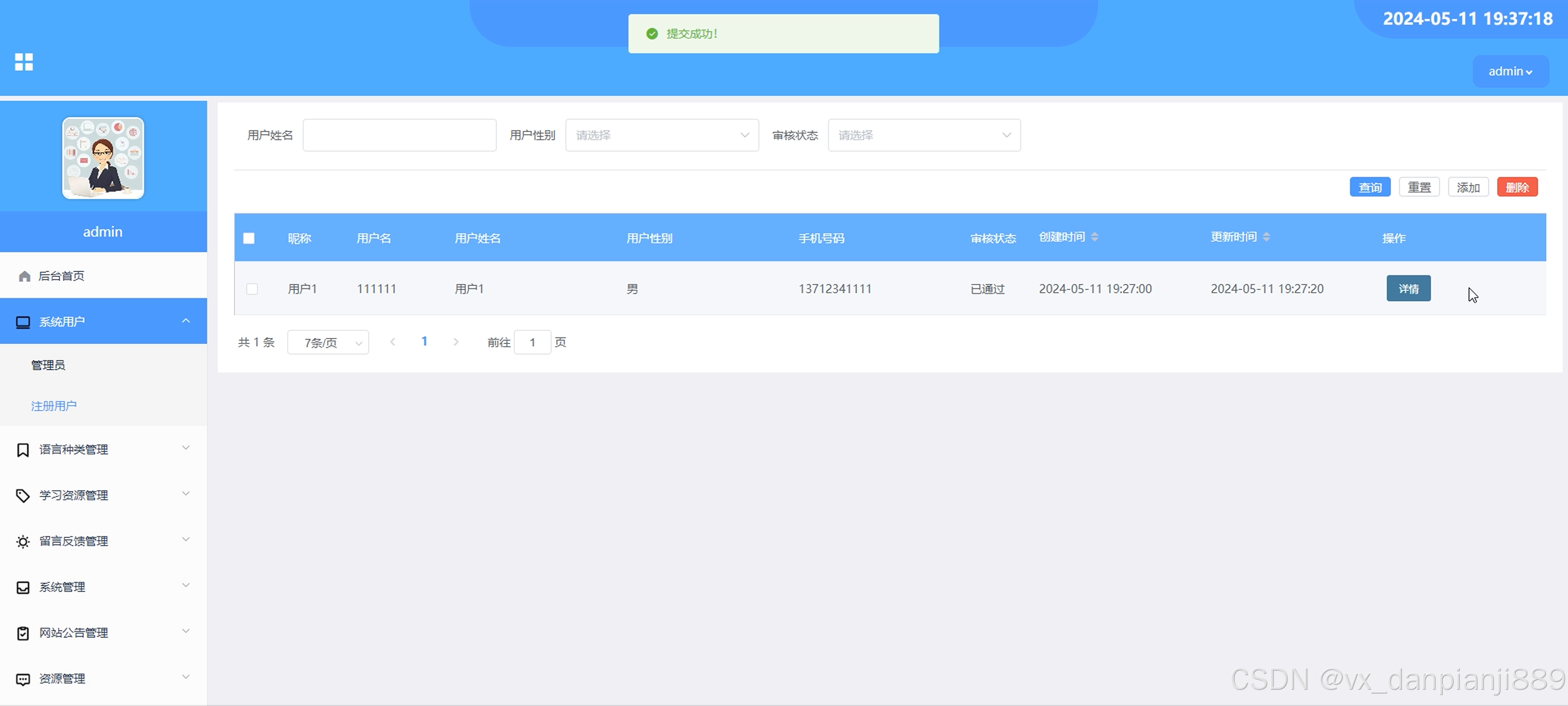
Task: Sort by 创建时间 using the sort arrows
Action: [1095, 237]
